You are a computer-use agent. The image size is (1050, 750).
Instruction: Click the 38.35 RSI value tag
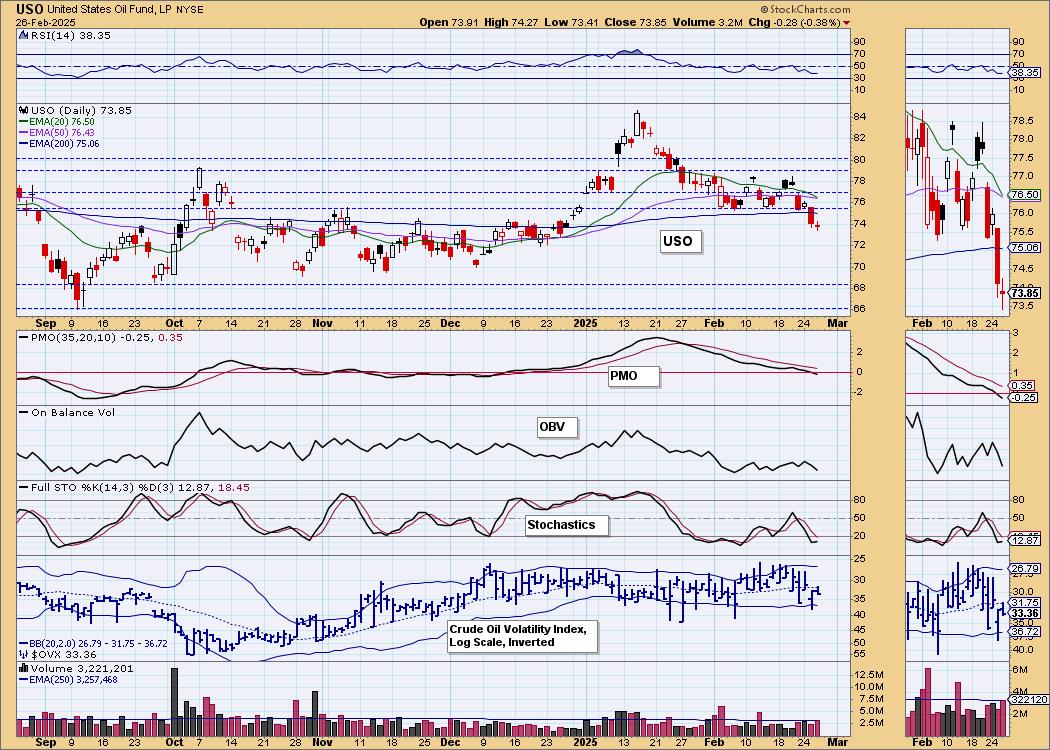pyautogui.click(x=1025, y=72)
